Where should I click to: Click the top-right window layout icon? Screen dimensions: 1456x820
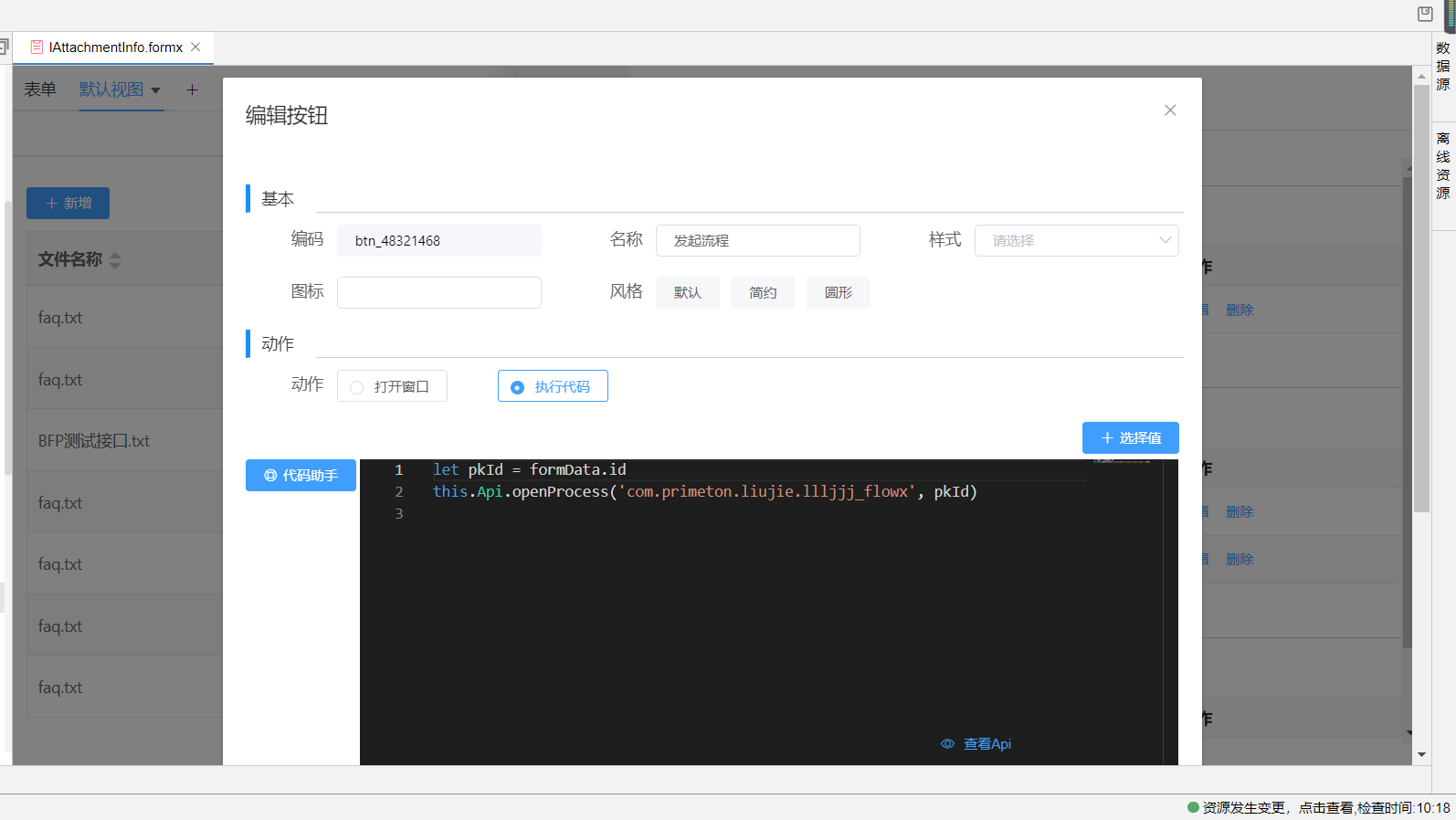[x=1425, y=14]
